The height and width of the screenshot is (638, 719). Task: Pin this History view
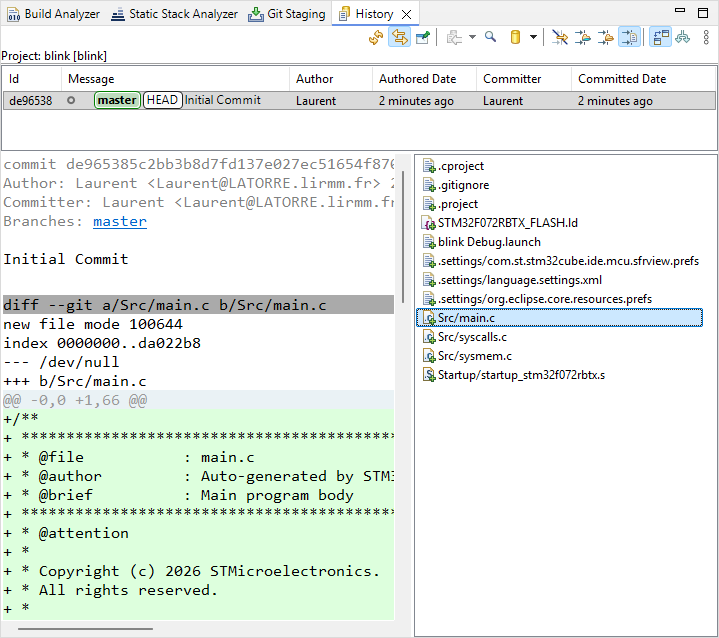pos(422,38)
